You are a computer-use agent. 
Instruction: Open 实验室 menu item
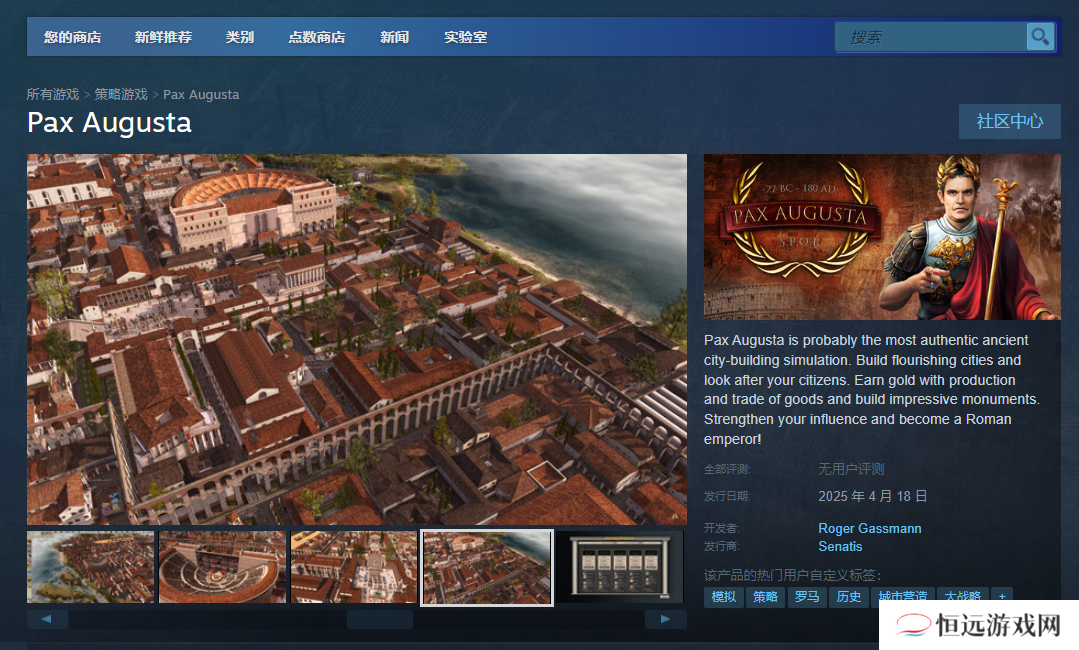(465, 37)
